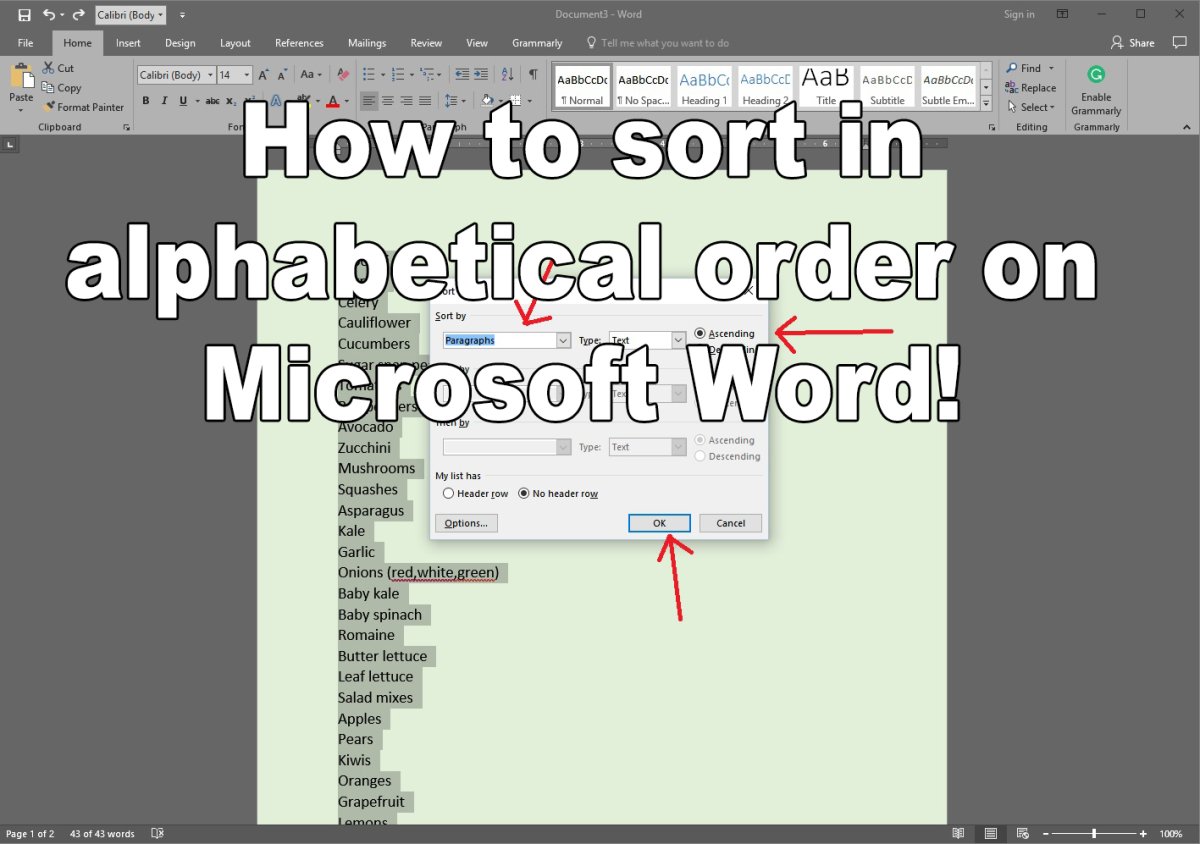Image resolution: width=1200 pixels, height=844 pixels.
Task: Increase the font size
Action: pos(264,75)
